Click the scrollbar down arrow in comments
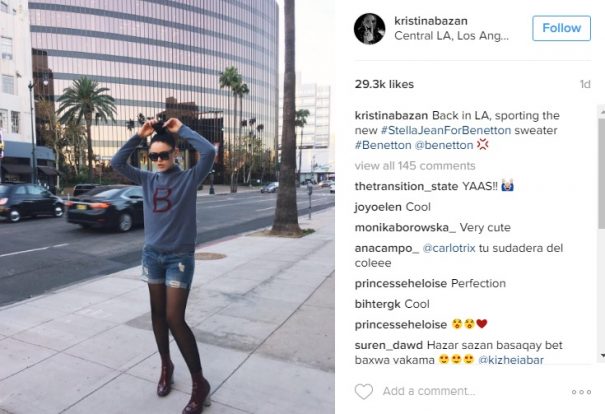The height and width of the screenshot is (414, 605). [x=602, y=355]
